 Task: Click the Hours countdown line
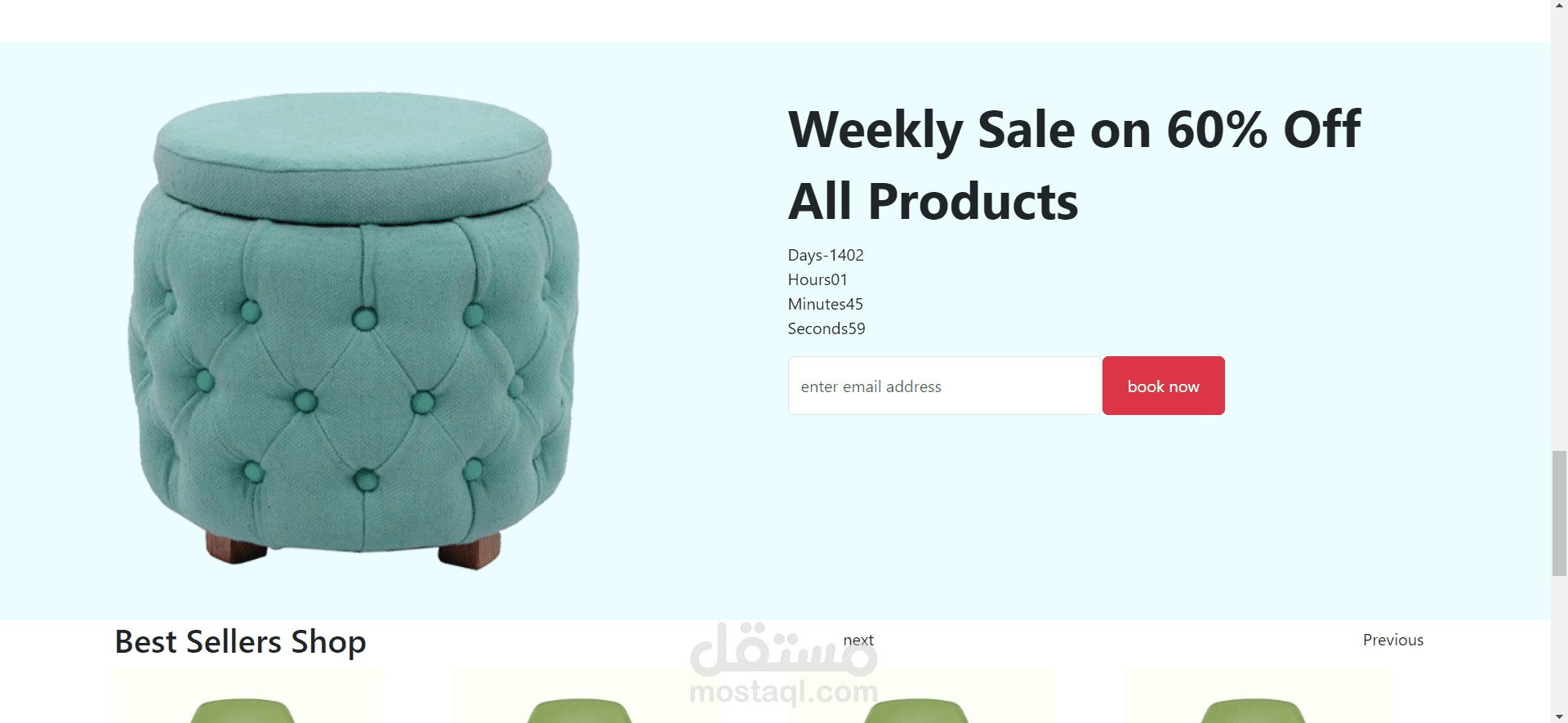[817, 279]
